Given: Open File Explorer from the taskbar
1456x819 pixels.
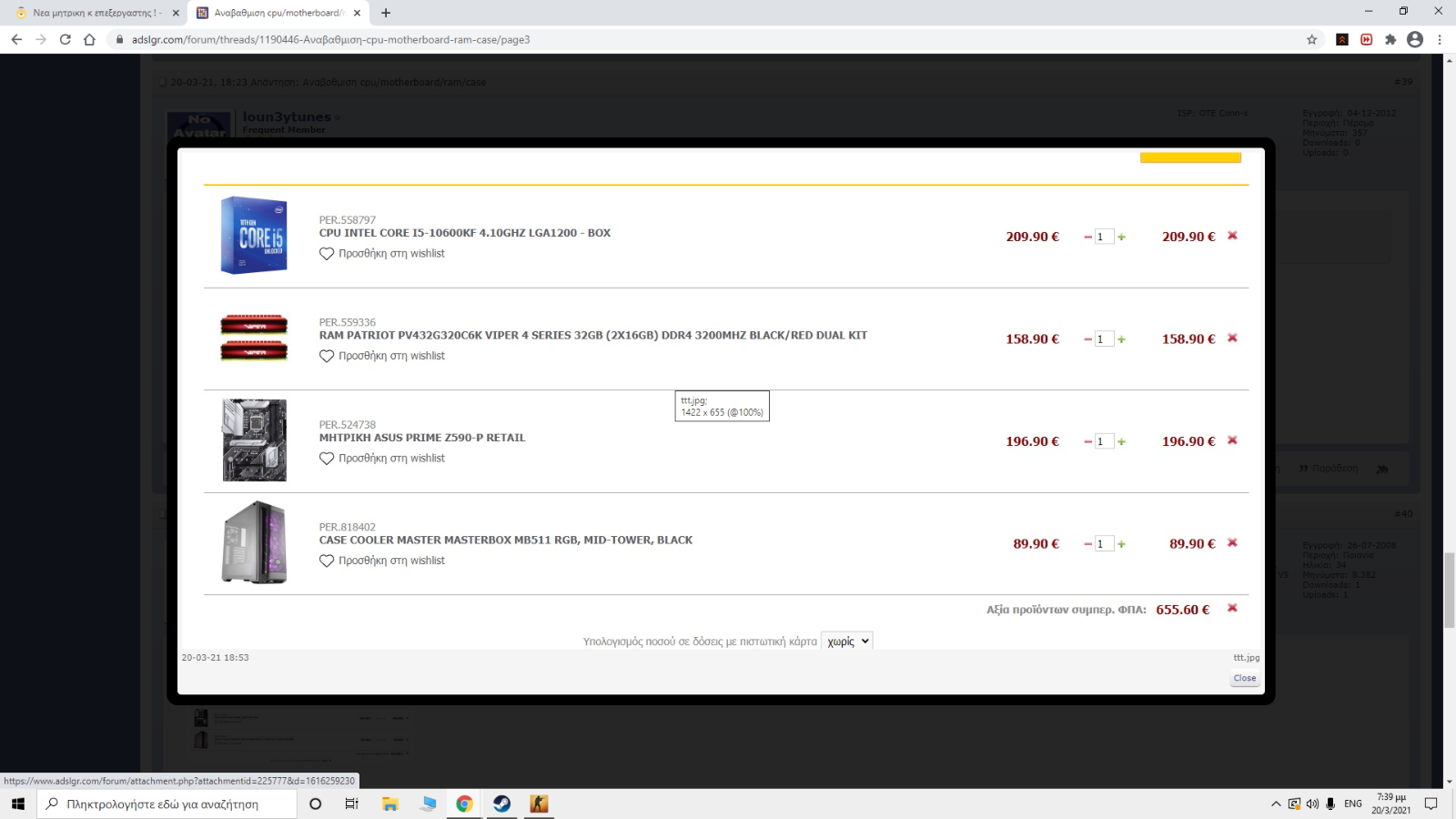Looking at the screenshot, I should (389, 804).
